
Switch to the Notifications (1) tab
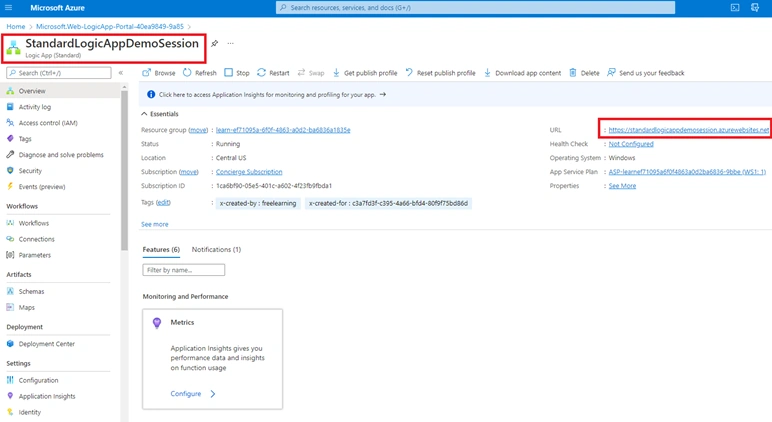[216, 250]
